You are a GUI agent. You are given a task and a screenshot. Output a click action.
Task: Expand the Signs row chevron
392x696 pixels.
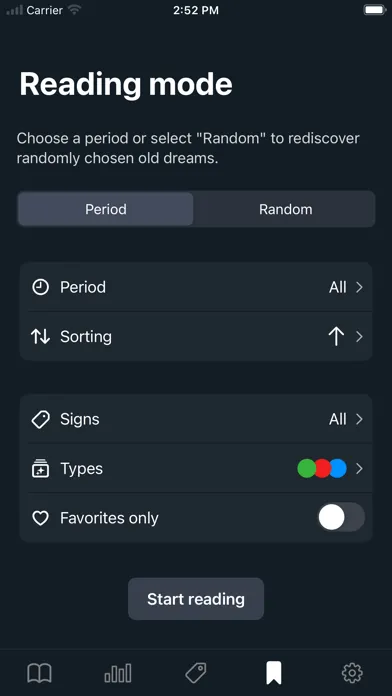(359, 419)
